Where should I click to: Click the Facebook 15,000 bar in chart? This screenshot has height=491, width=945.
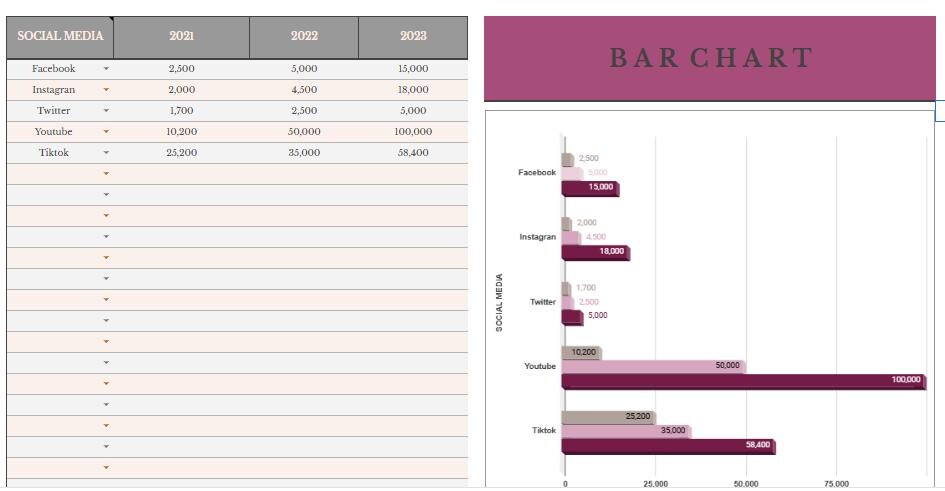click(591, 189)
